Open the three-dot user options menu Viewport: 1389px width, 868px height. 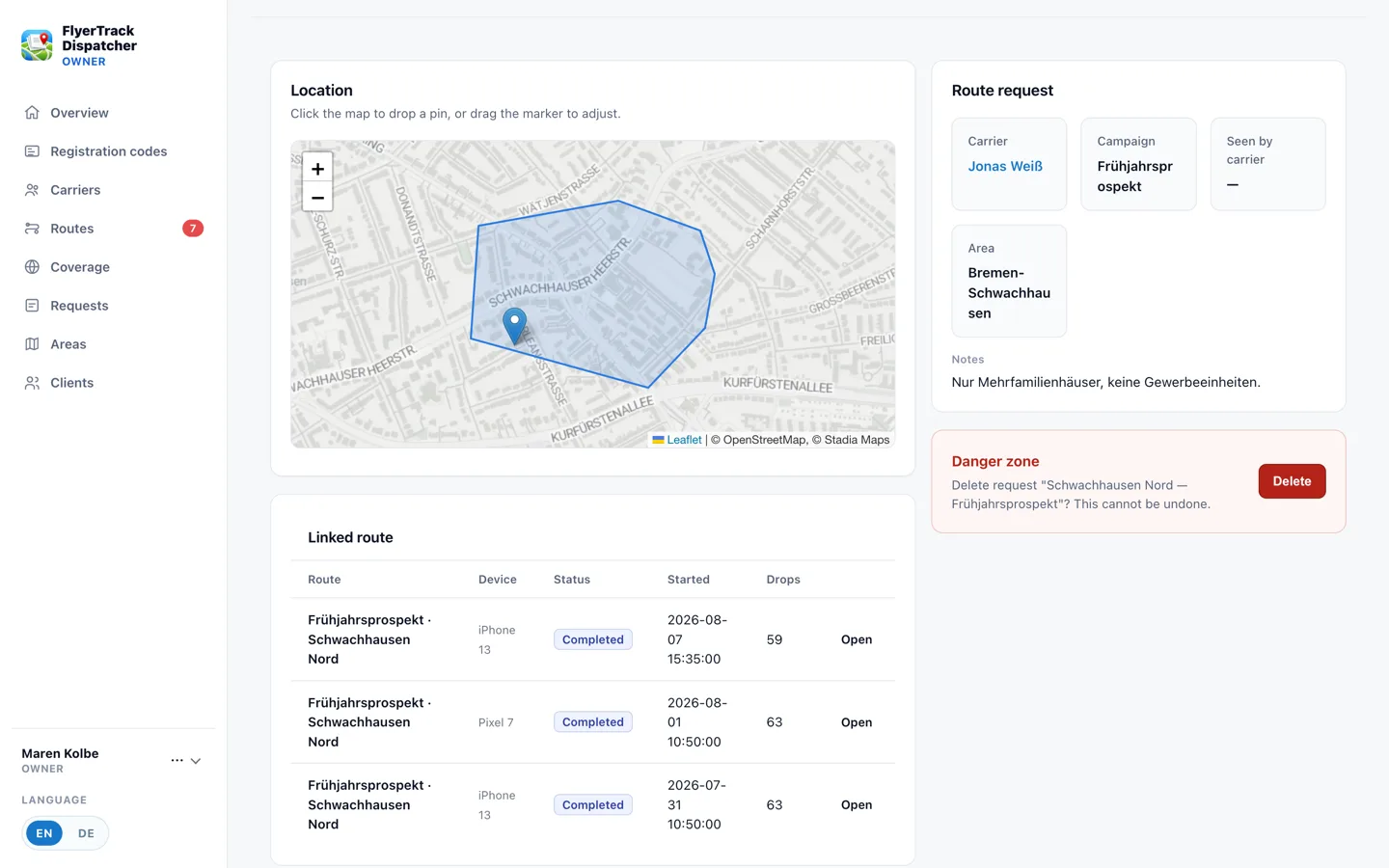point(177,761)
